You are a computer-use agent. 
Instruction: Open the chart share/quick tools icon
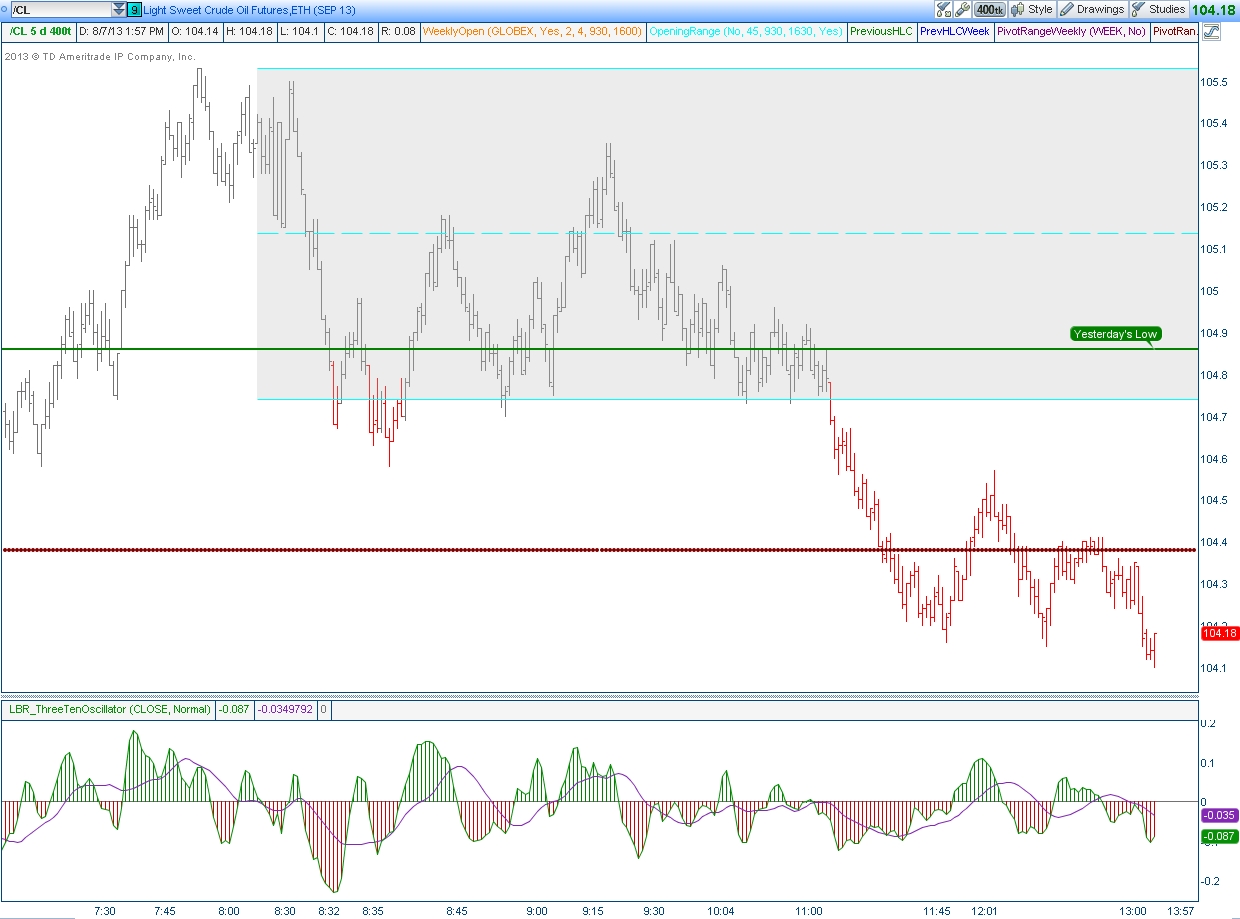[944, 9]
